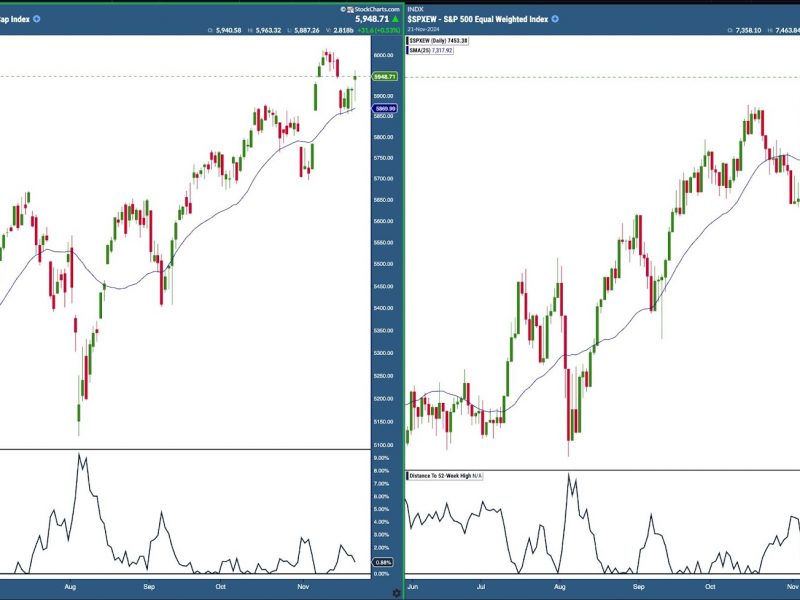Click the 21-Nov-2024 date label
Image resolution: width=800 pixels, height=600 pixels.
(423, 29)
